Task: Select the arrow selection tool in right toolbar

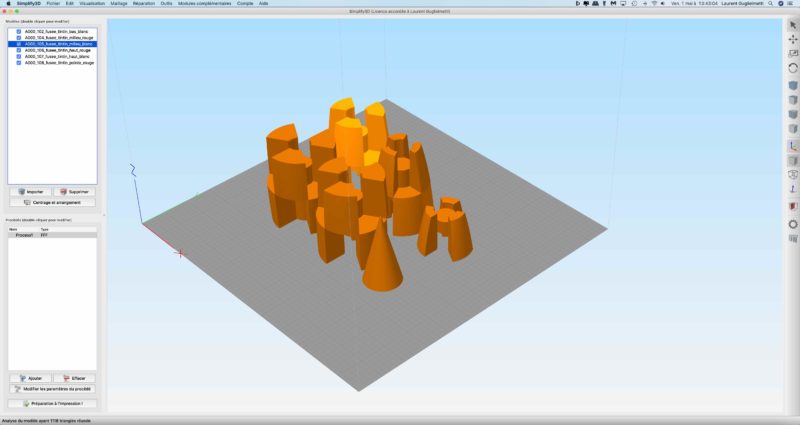Action: click(793, 25)
